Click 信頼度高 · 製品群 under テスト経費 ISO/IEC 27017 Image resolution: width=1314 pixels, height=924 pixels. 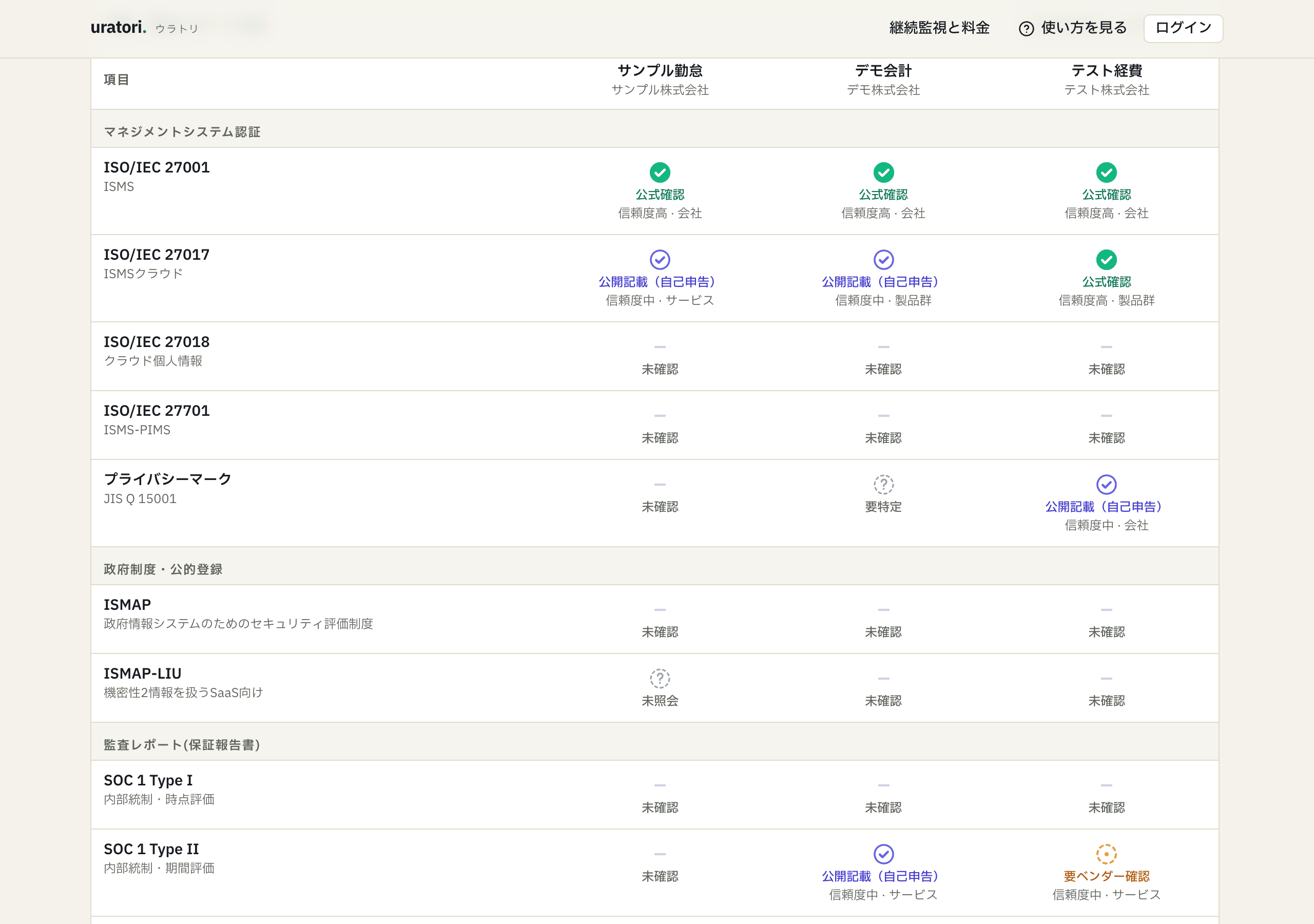point(1106,301)
